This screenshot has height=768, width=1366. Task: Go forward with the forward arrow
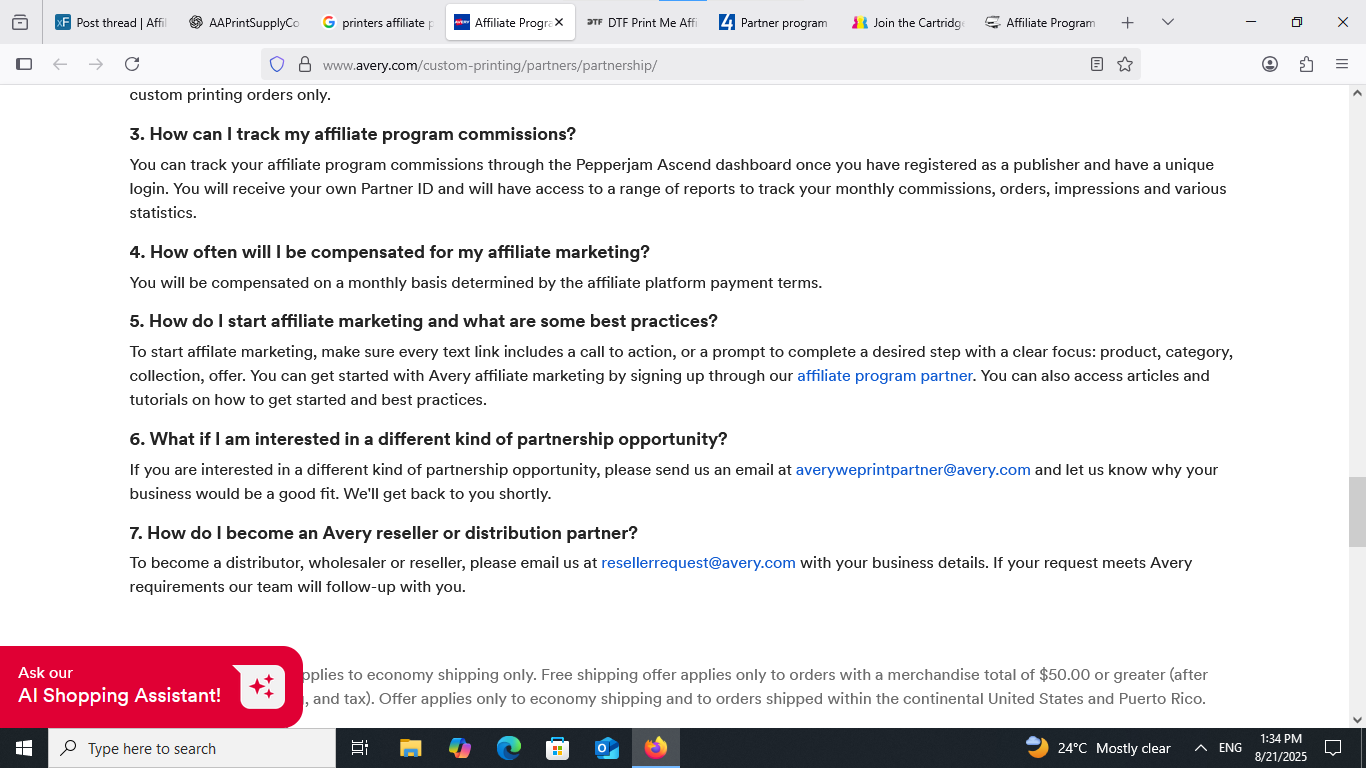coord(96,64)
